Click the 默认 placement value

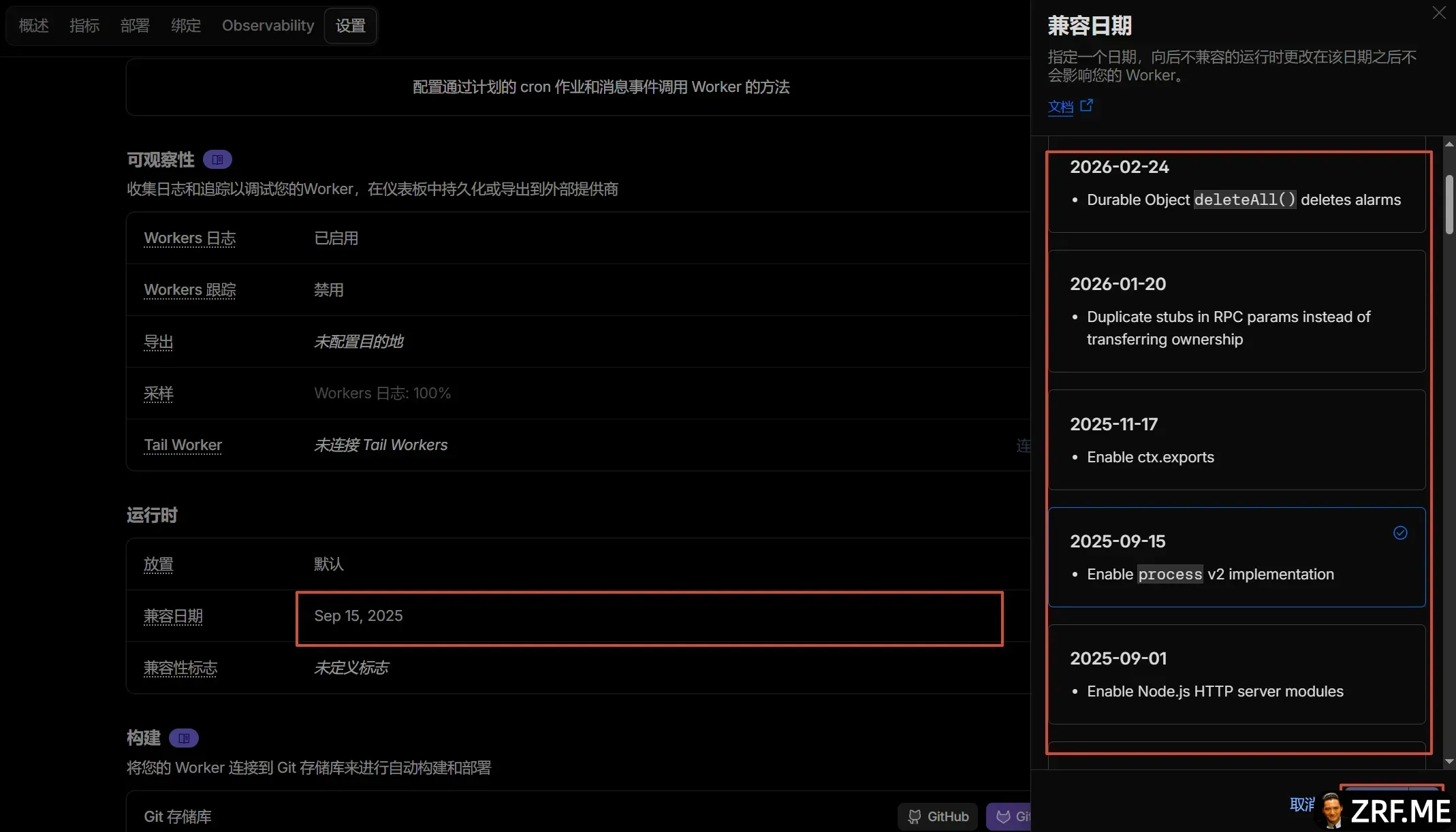329,564
